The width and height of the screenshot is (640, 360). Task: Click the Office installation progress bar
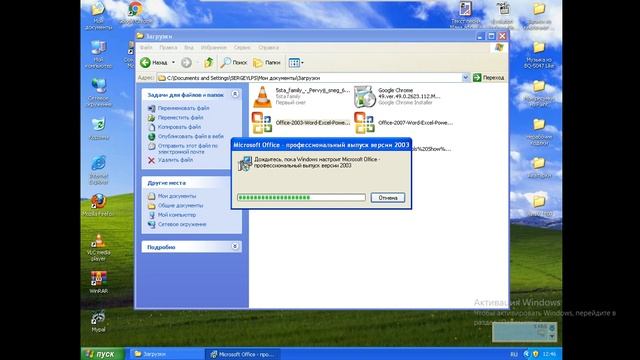[301, 198]
